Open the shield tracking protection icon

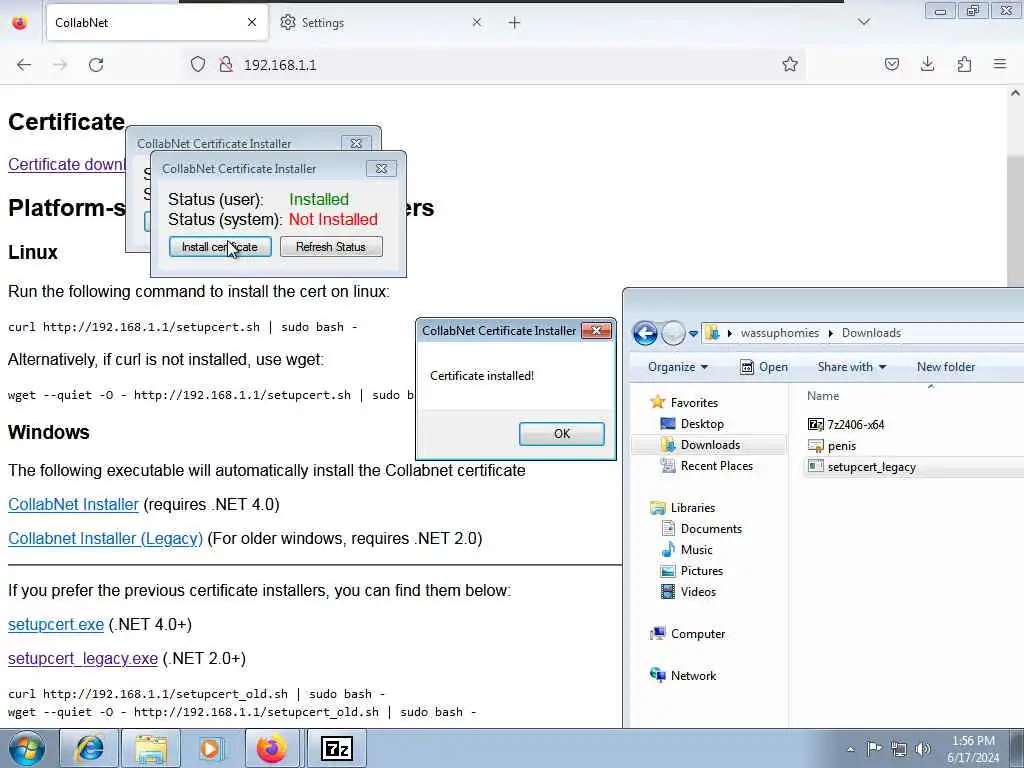[198, 64]
